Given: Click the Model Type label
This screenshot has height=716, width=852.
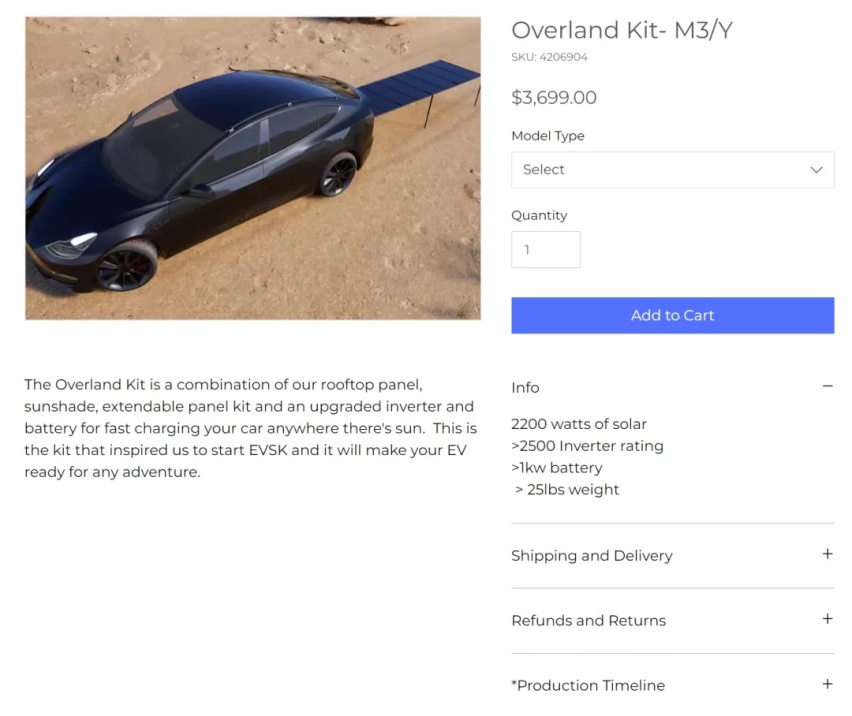Looking at the screenshot, I should click(x=548, y=136).
